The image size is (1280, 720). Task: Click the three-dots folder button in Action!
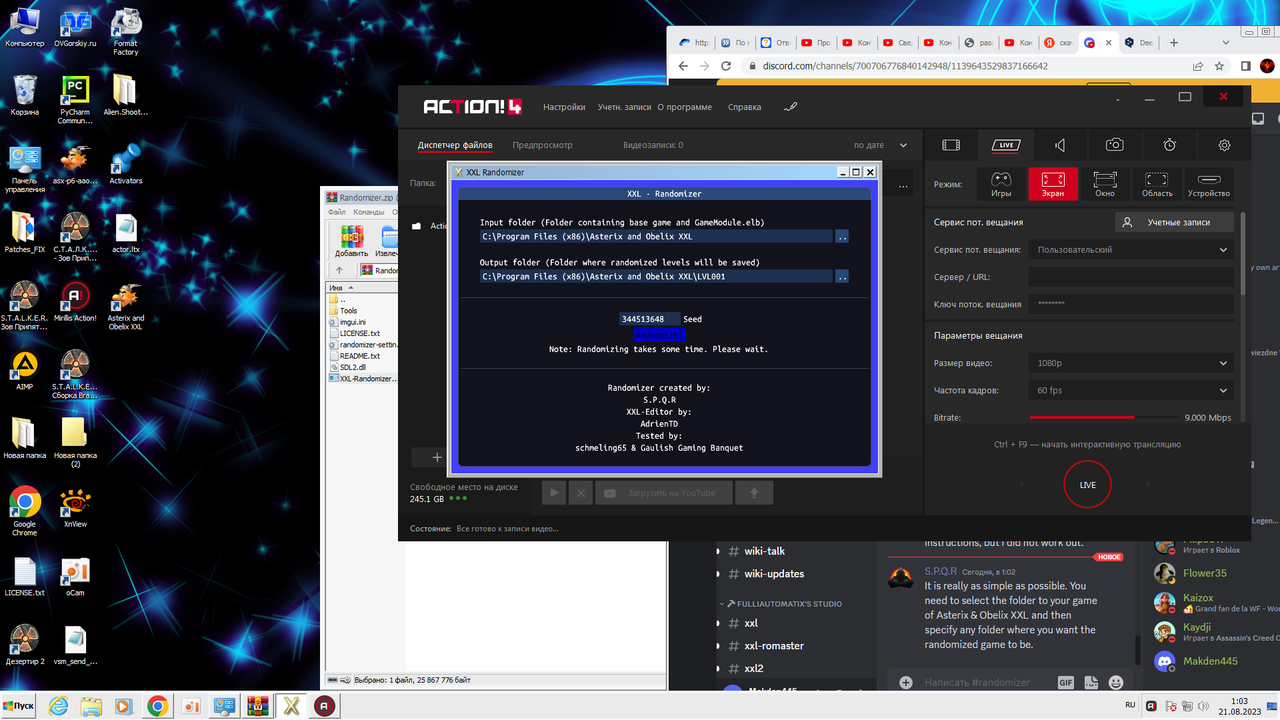pyautogui.click(x=903, y=185)
